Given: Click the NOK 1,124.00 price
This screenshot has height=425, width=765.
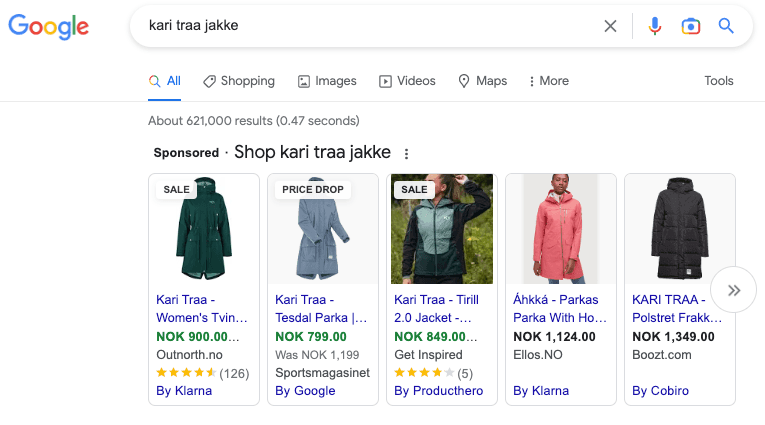Looking at the screenshot, I should 554,337.
